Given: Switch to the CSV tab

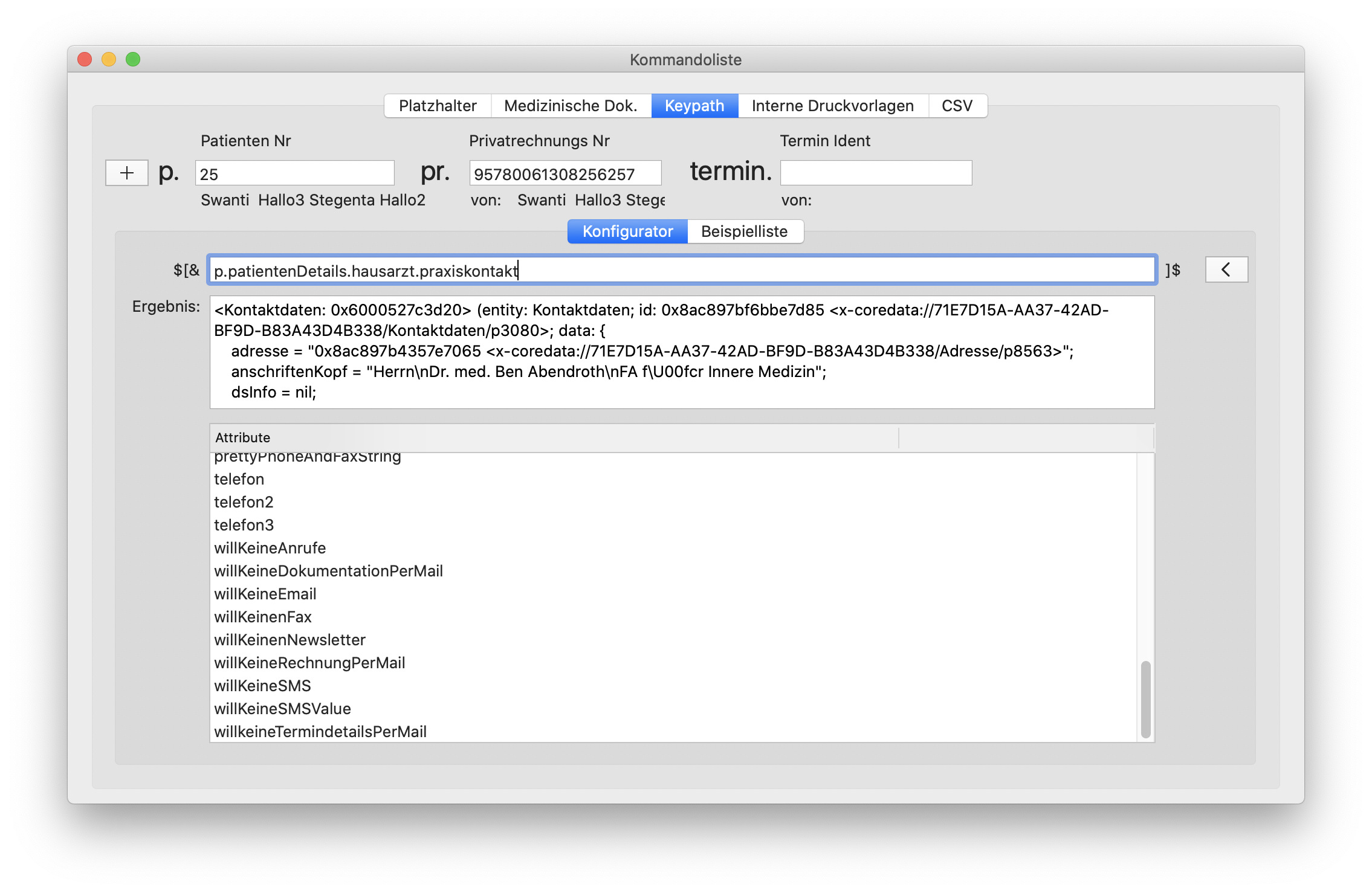Looking at the screenshot, I should pos(957,106).
